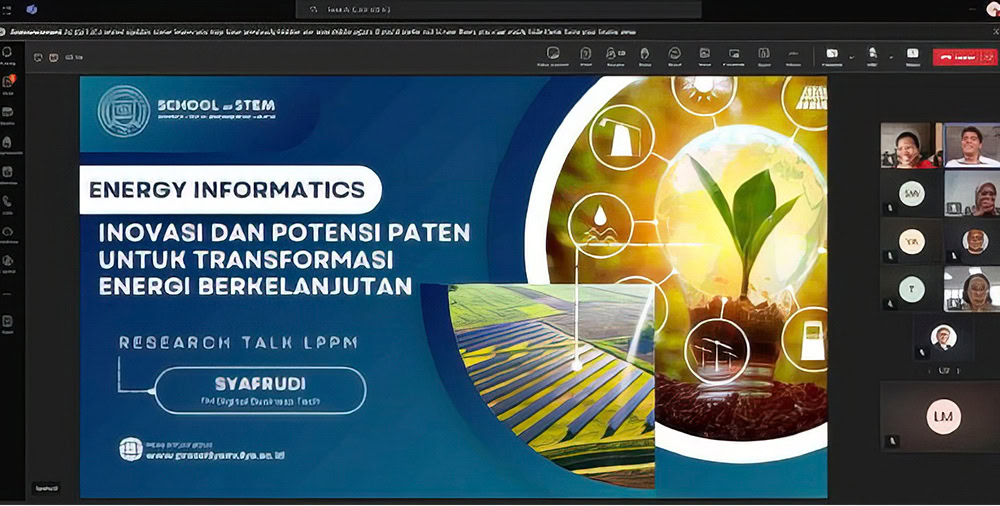1000x506 pixels.
Task: Open More actions in meeting toolbar
Action: click(793, 56)
